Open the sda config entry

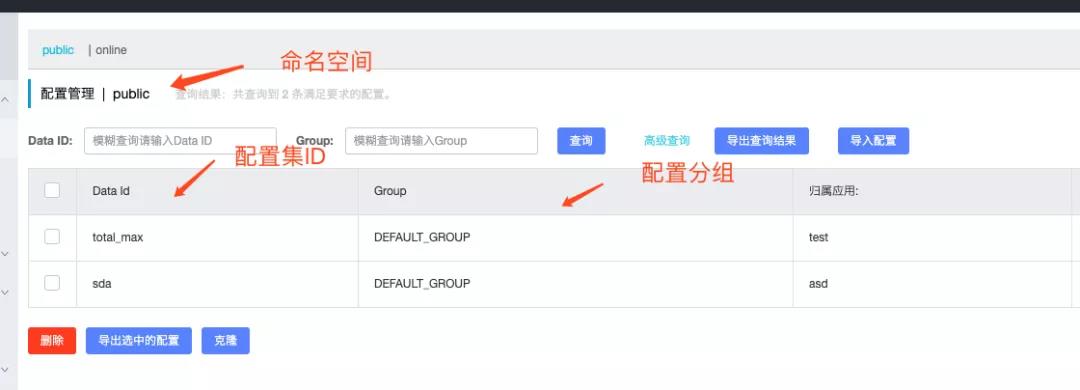[102, 283]
